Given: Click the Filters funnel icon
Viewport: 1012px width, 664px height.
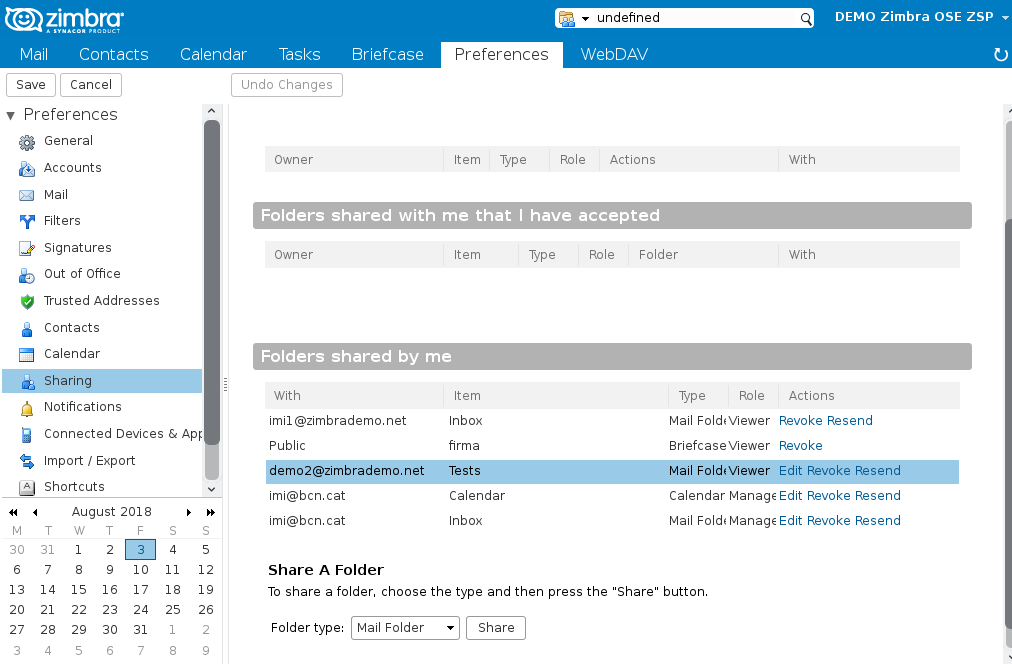Looking at the screenshot, I should coord(27,221).
